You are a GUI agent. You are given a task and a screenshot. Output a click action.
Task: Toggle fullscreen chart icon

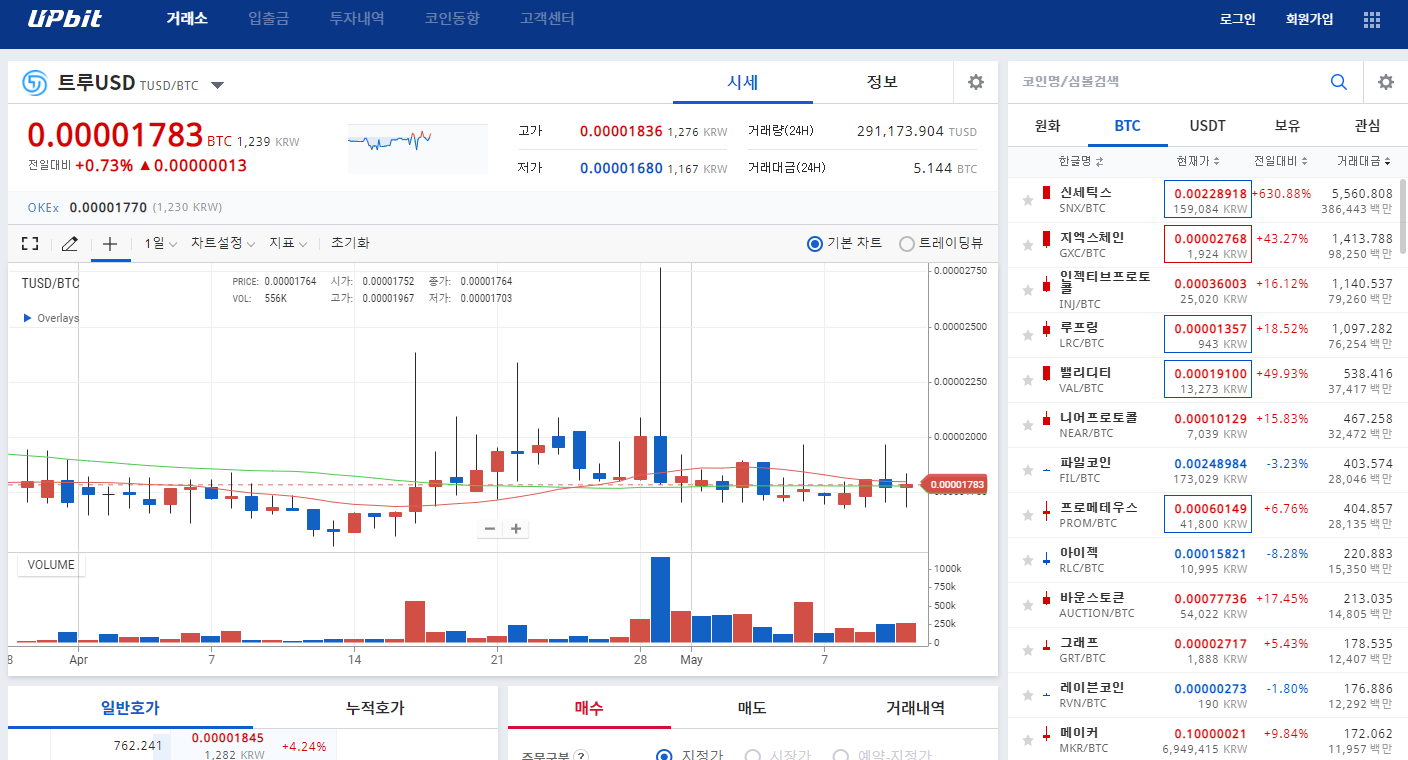[x=30, y=243]
